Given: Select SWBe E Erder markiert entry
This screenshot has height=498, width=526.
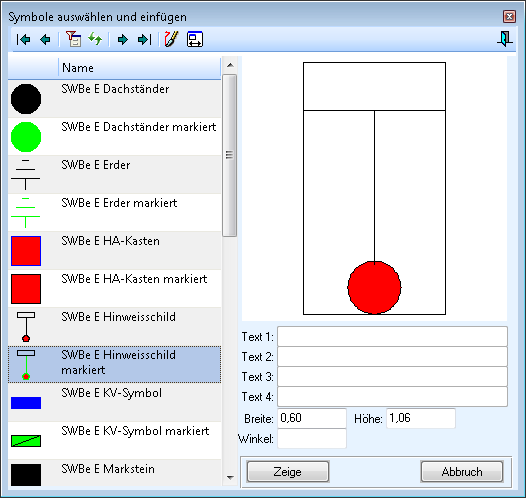Looking at the screenshot, I should click(114, 212).
